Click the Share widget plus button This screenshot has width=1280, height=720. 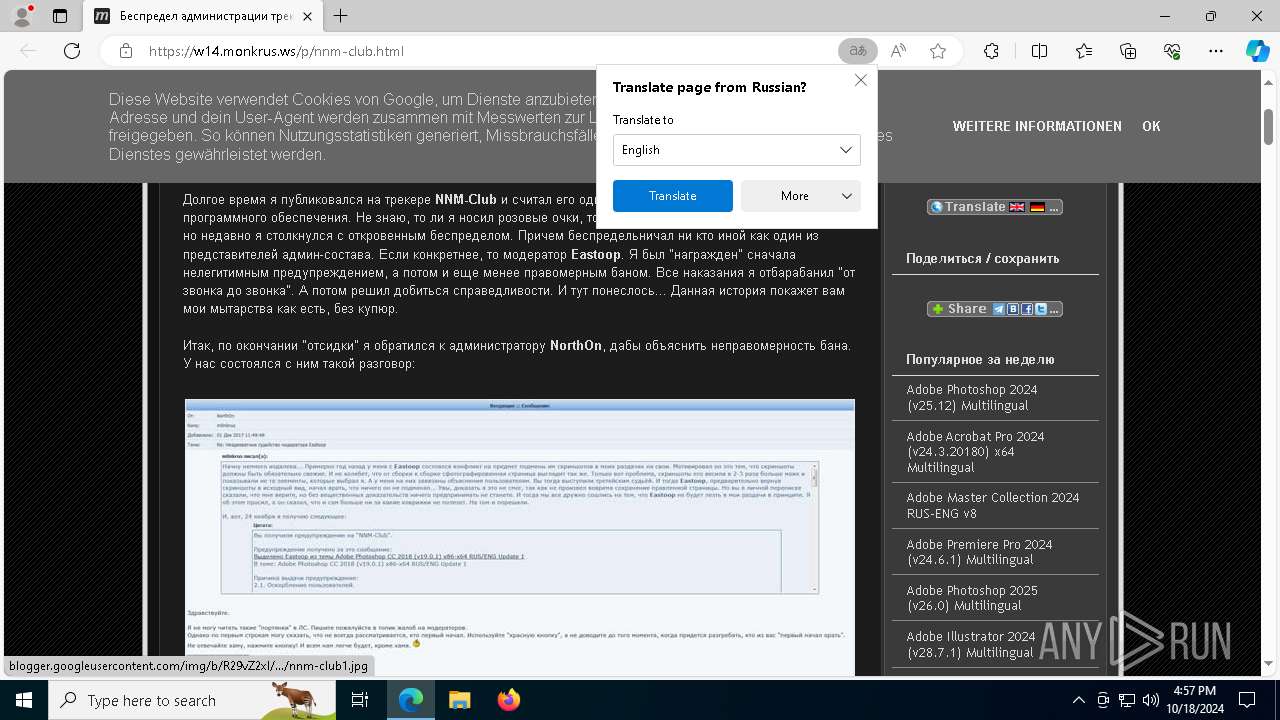(938, 309)
